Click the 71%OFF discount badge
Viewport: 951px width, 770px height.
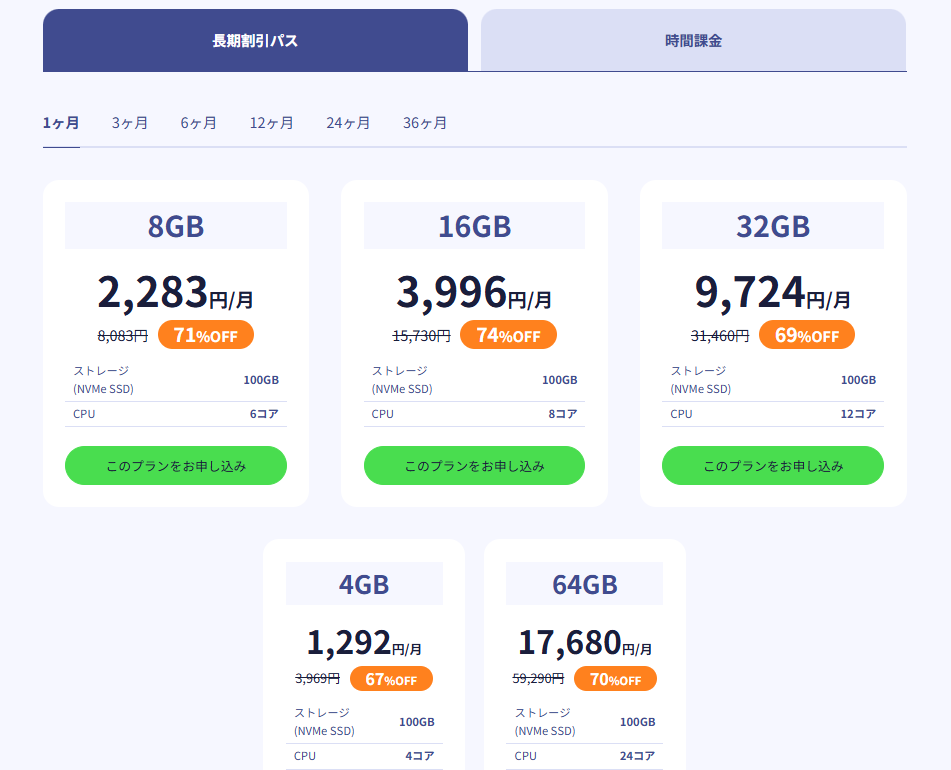206,335
